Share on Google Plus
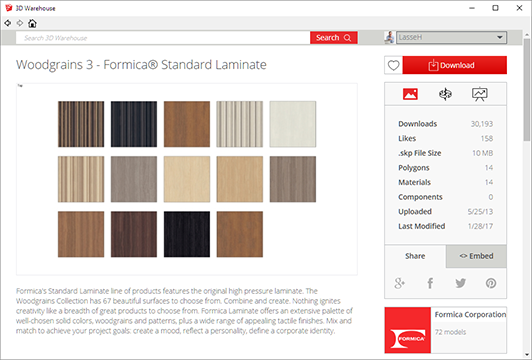 (x=400, y=283)
